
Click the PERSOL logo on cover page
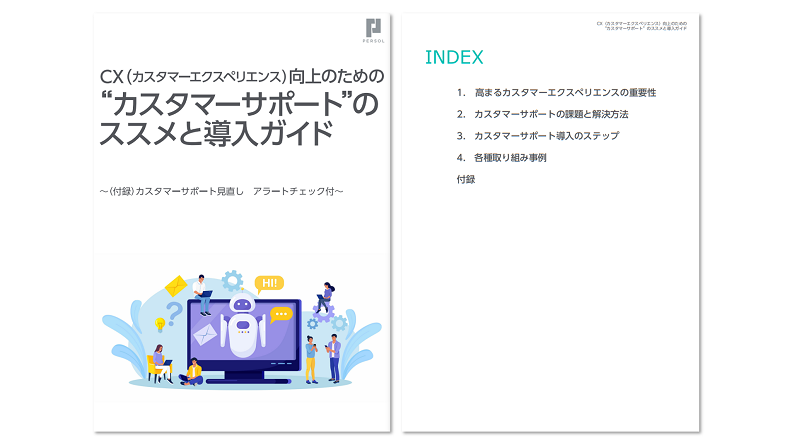373,31
